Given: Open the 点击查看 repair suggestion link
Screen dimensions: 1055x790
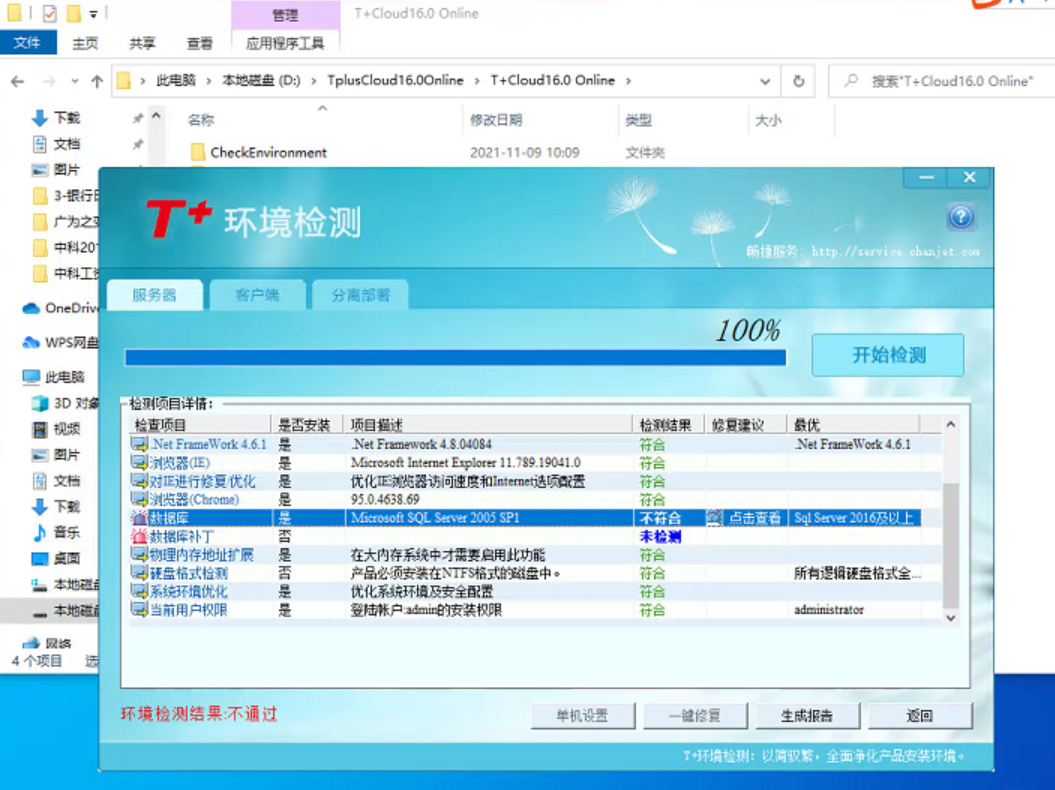Looking at the screenshot, I should [755, 517].
